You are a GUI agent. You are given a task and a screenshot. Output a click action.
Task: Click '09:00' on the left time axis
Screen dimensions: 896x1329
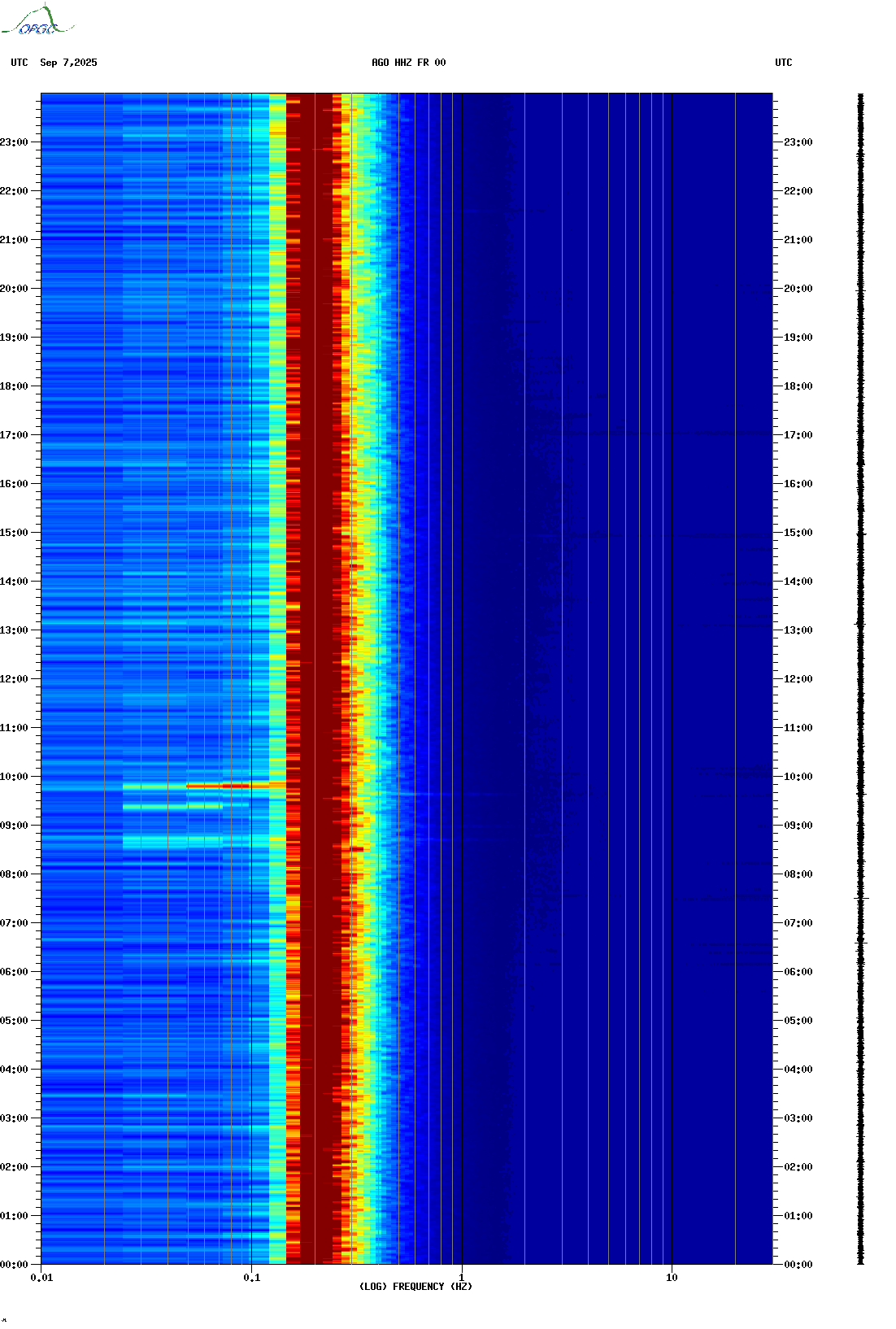(14, 826)
